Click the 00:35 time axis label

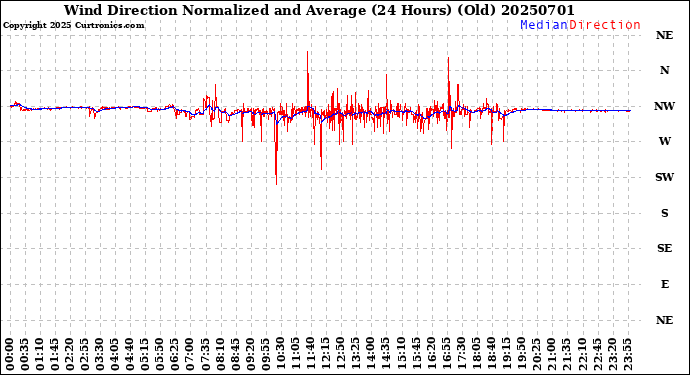coord(25,355)
